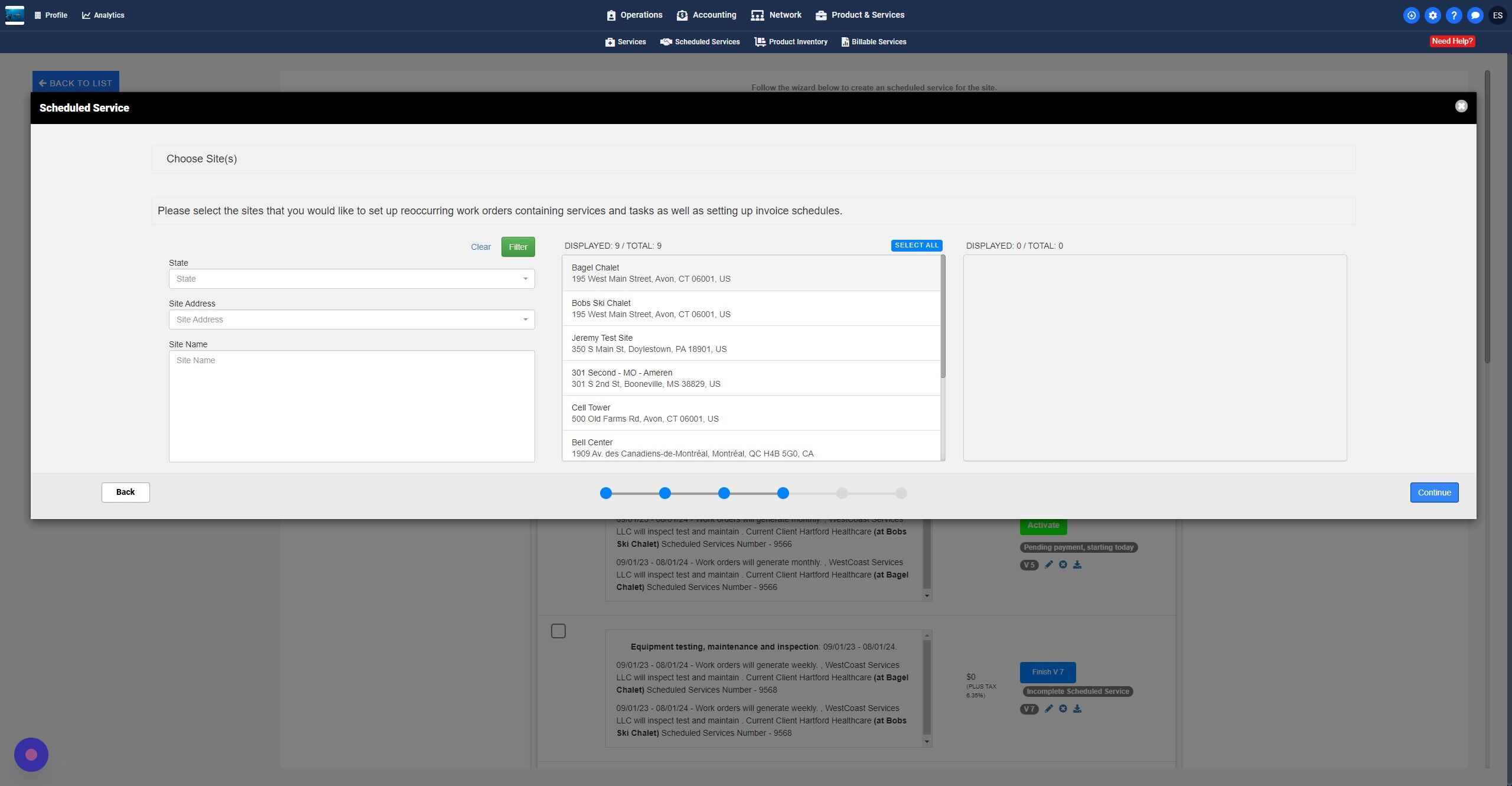Open the ES user avatar menu
Screen dimensions: 1512x786
(1497, 15)
